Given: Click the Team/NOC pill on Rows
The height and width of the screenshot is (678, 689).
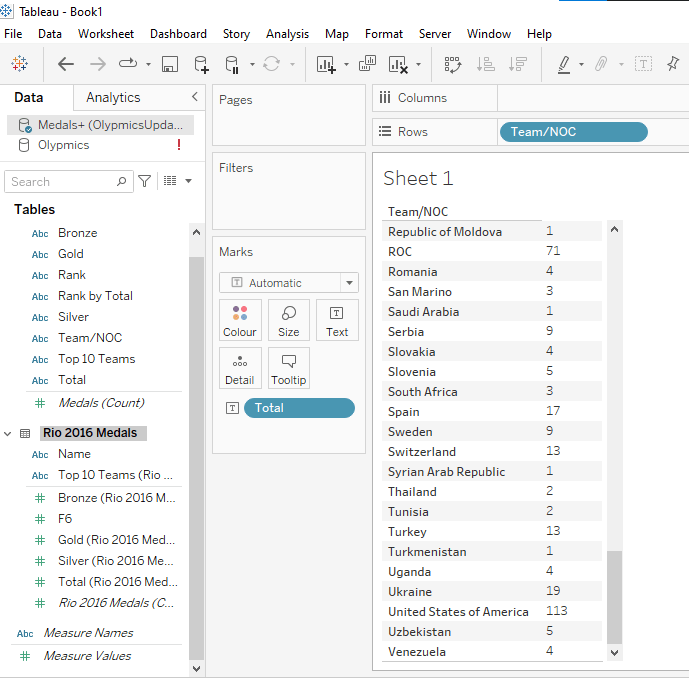Looking at the screenshot, I should click(573, 132).
